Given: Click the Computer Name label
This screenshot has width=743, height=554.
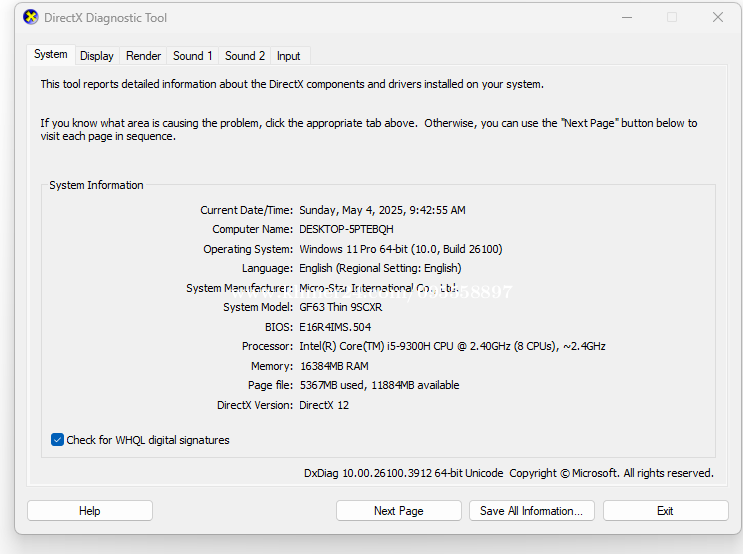Looking at the screenshot, I should click(x=253, y=229).
